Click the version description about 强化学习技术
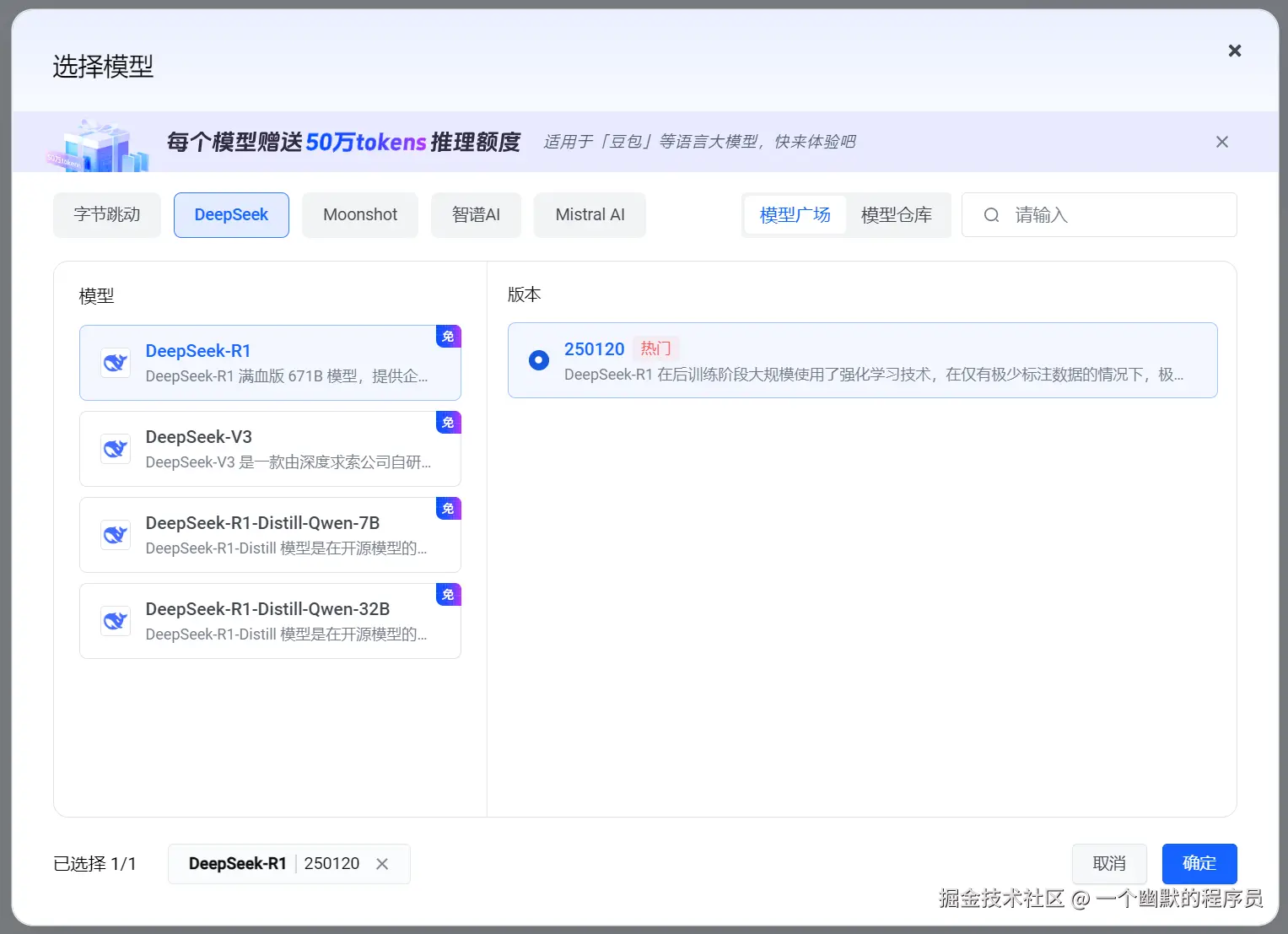This screenshot has width=1288, height=934. [874, 375]
